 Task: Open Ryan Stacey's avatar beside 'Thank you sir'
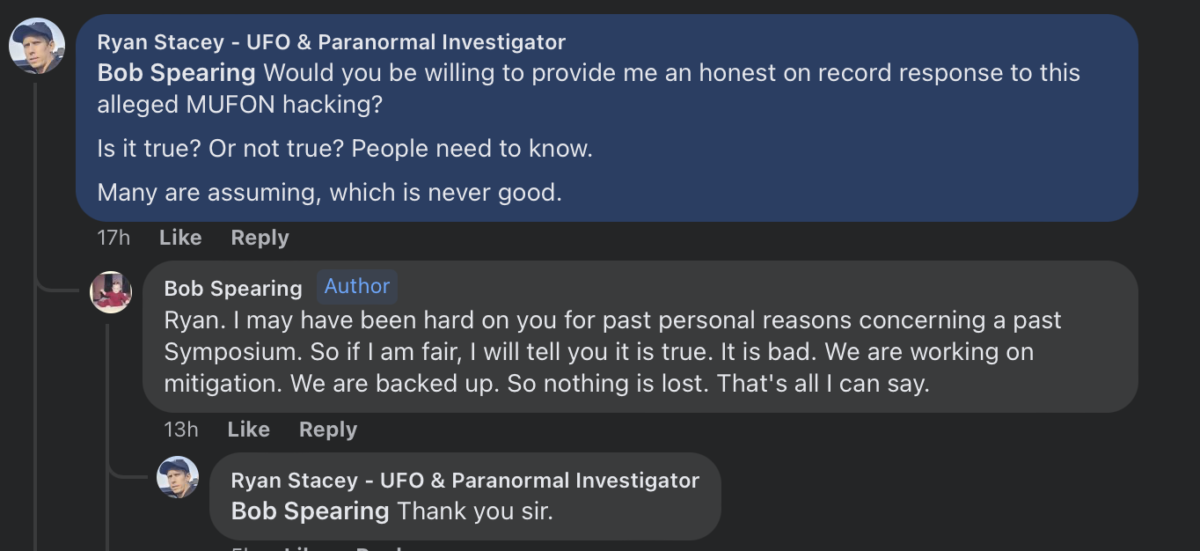click(178, 477)
